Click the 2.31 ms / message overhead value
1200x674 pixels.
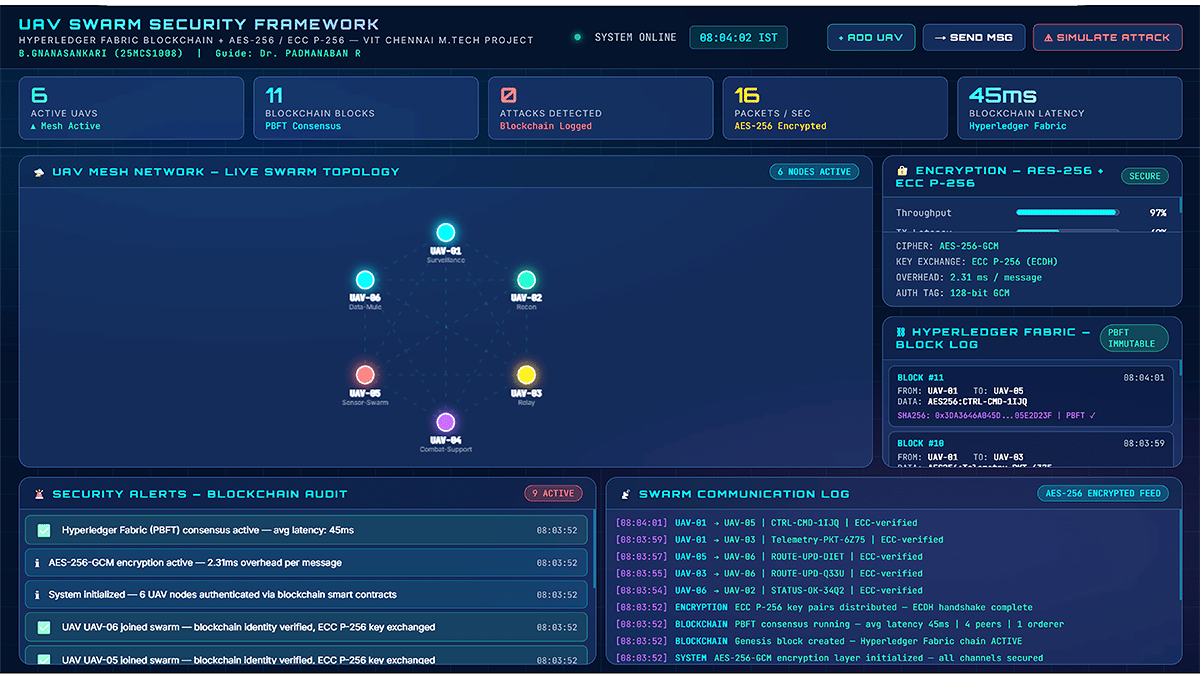(996, 278)
